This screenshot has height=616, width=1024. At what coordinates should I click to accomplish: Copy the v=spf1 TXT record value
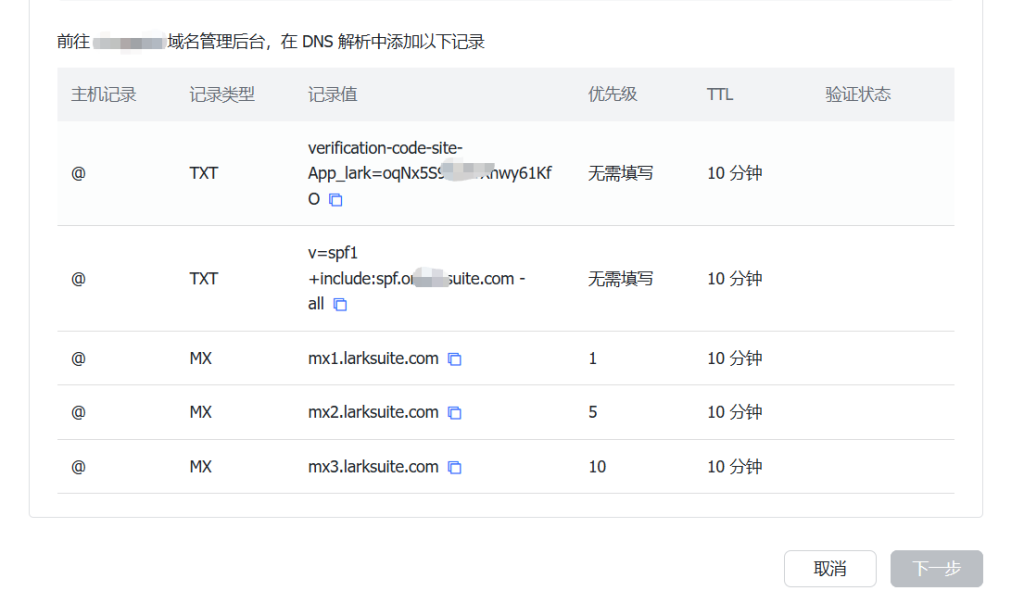[x=340, y=305]
